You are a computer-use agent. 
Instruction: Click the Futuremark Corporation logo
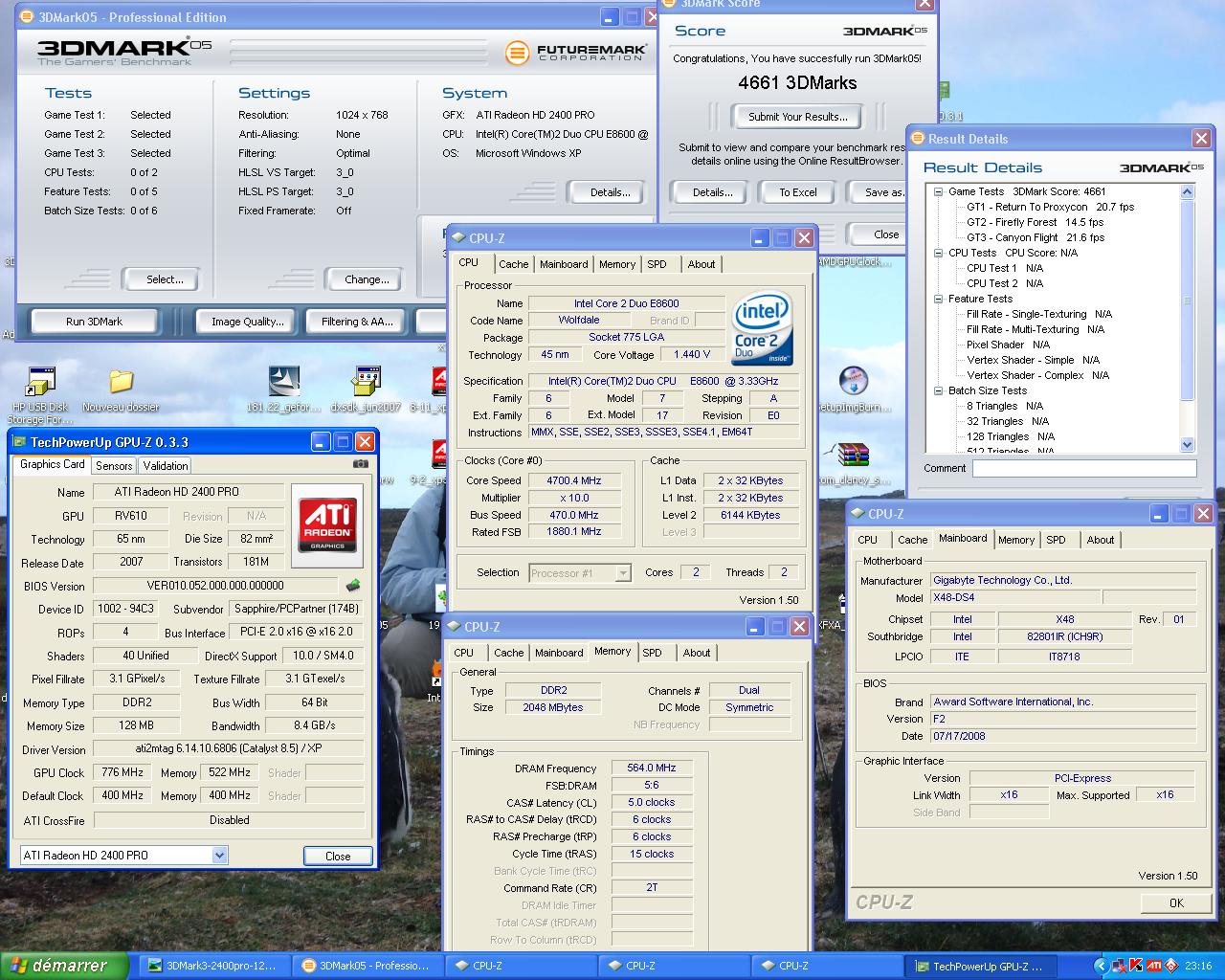point(576,52)
